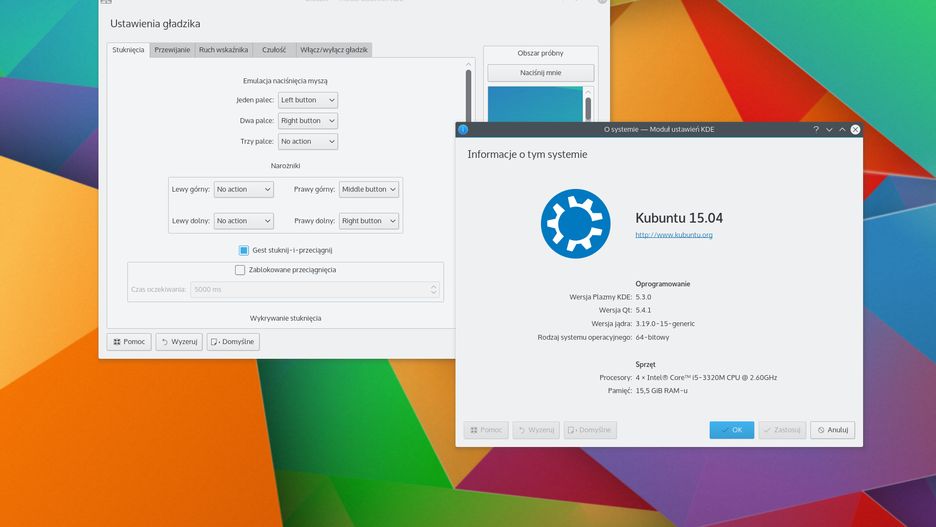This screenshot has width=936, height=527.
Task: Open the Prawy dolny corner dropdown
Action: 368,221
